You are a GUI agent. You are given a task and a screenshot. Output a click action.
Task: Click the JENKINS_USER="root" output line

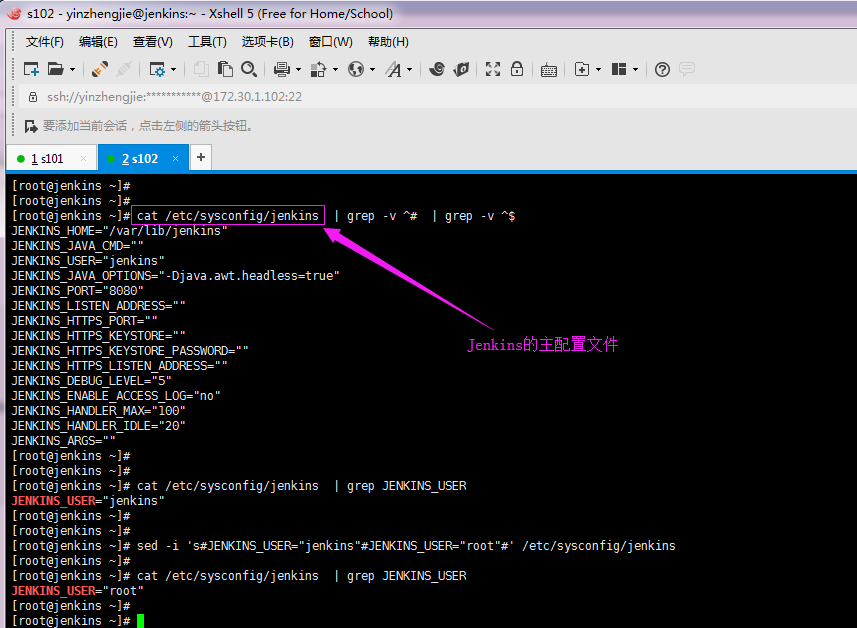pos(78,591)
